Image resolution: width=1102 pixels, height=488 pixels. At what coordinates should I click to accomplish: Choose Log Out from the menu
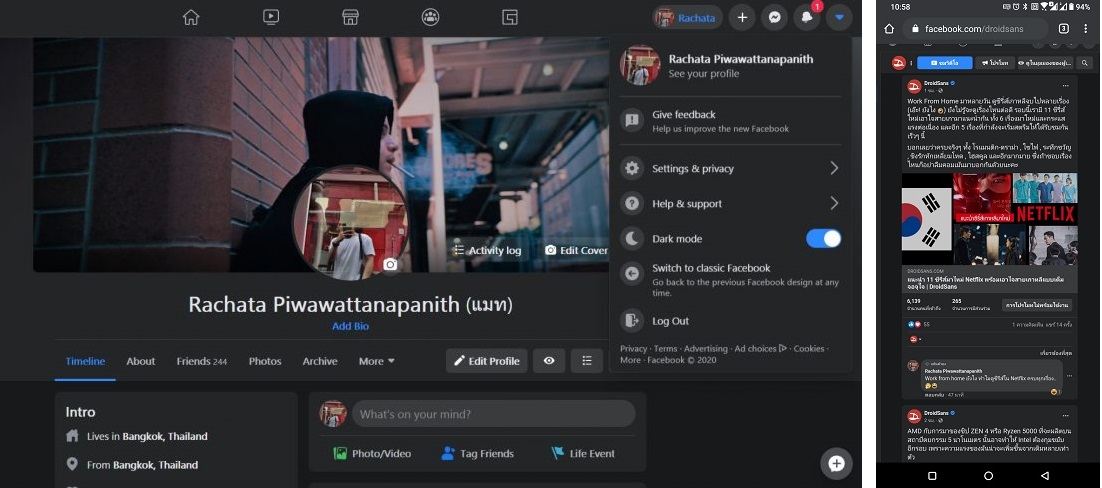pos(730,321)
